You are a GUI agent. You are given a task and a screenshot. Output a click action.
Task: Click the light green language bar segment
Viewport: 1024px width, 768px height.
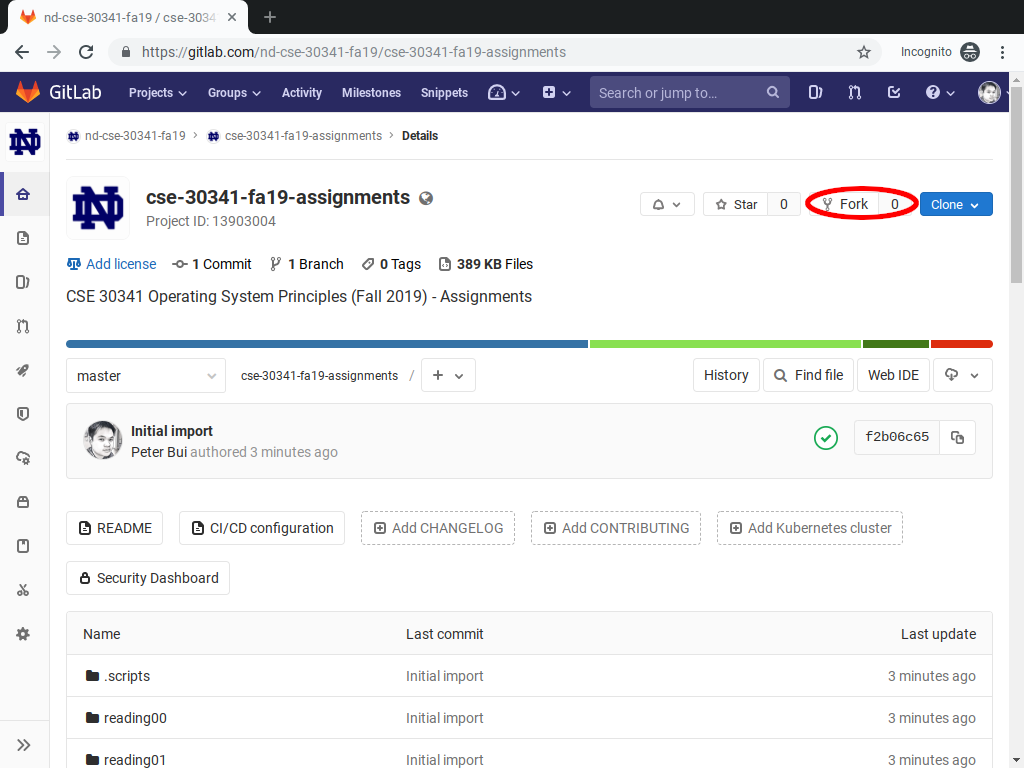(x=725, y=344)
